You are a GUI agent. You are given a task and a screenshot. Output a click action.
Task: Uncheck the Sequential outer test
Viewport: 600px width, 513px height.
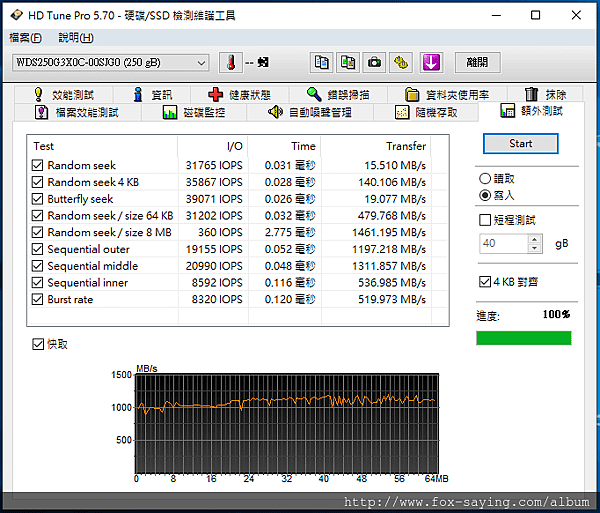tap(37, 249)
